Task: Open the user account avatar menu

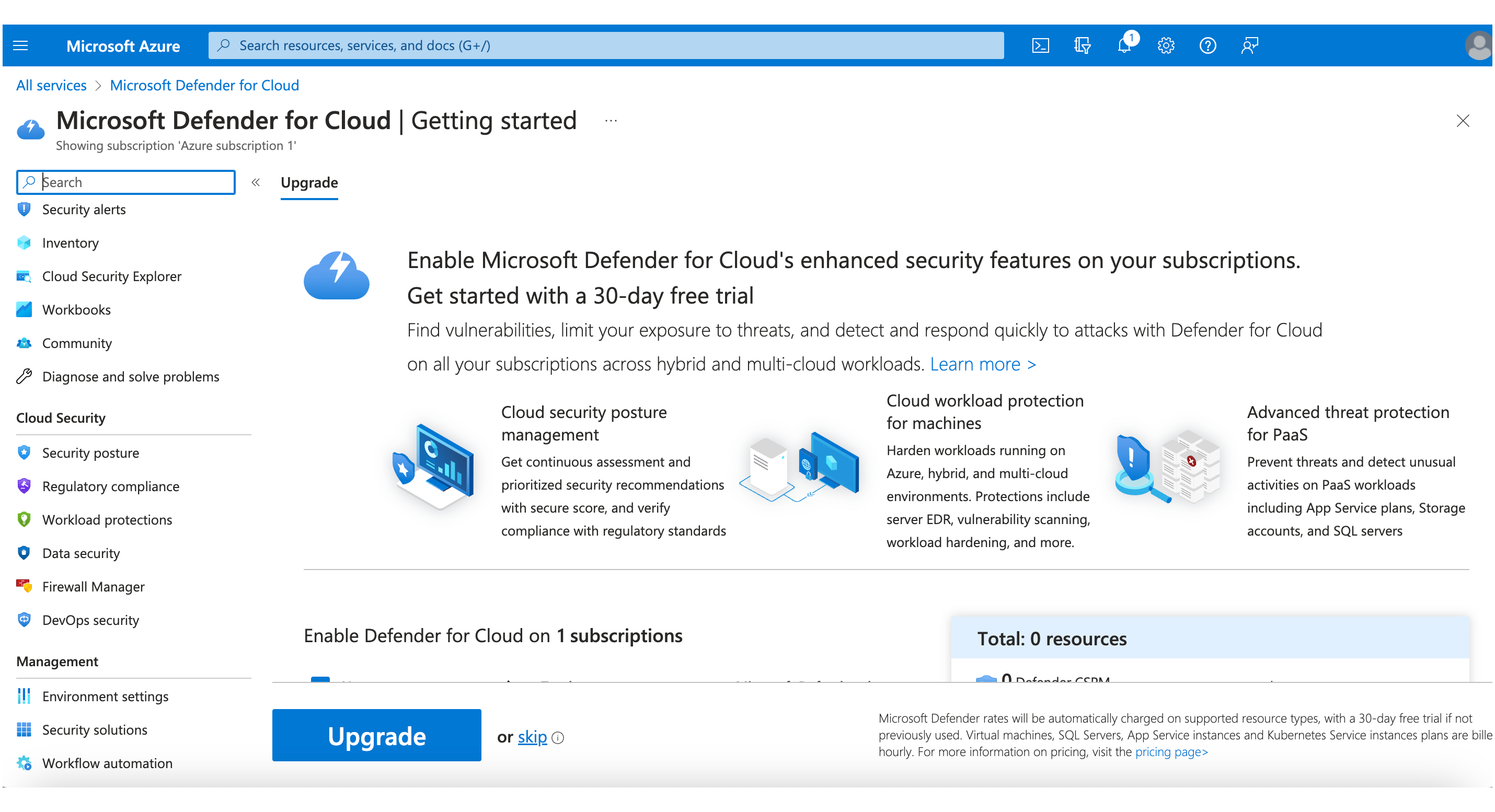Action: tap(1478, 45)
